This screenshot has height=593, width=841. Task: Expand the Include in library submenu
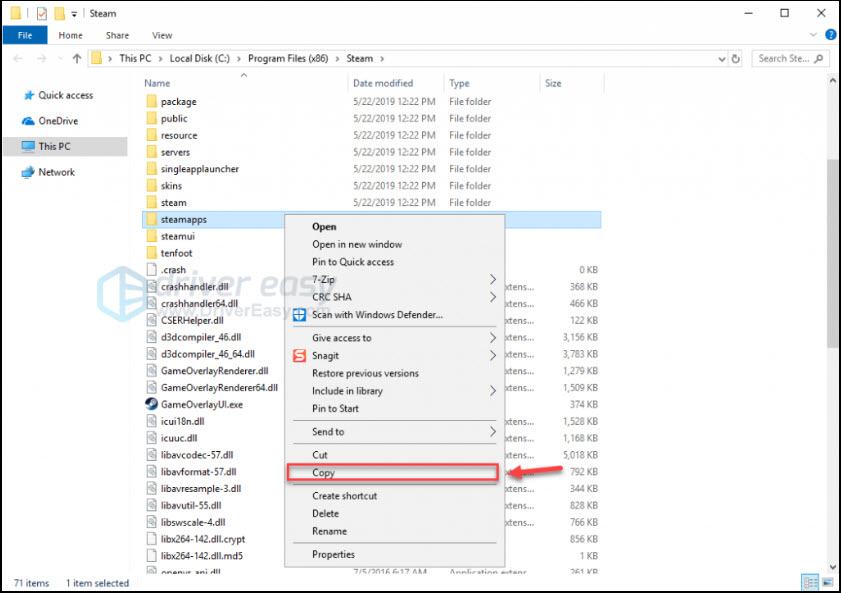(493, 391)
